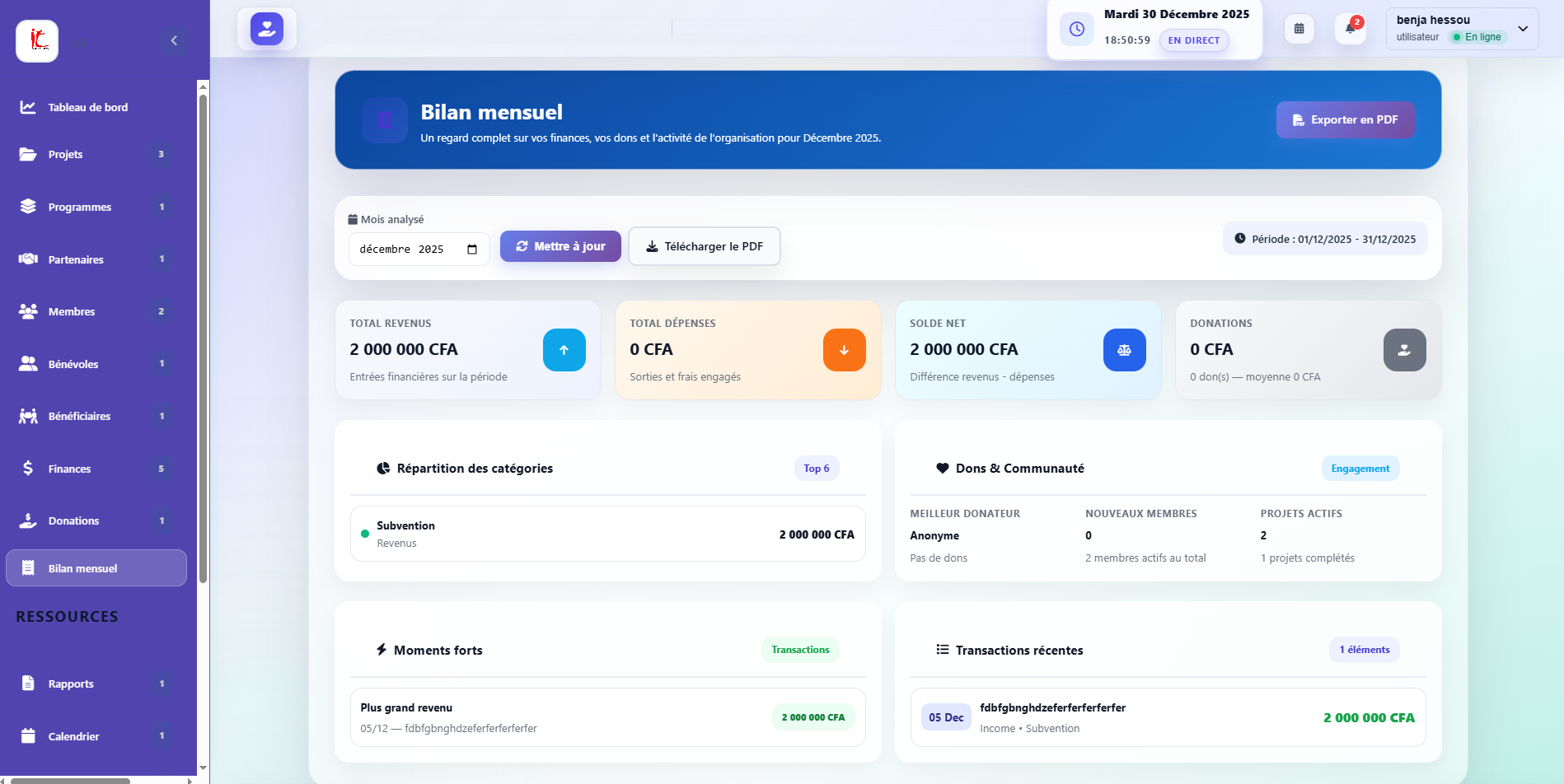Open the calendar icon in the header

1299,29
